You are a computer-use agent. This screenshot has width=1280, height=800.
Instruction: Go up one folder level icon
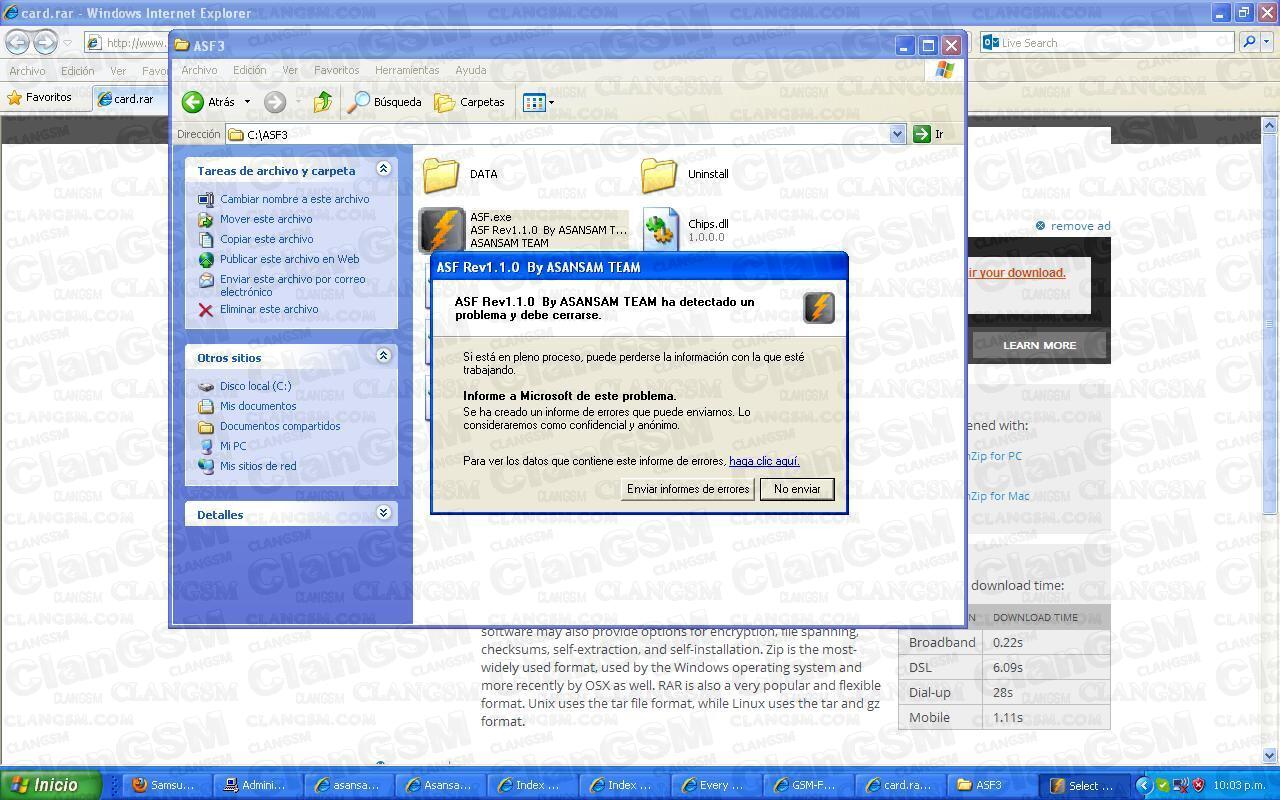pyautogui.click(x=323, y=102)
